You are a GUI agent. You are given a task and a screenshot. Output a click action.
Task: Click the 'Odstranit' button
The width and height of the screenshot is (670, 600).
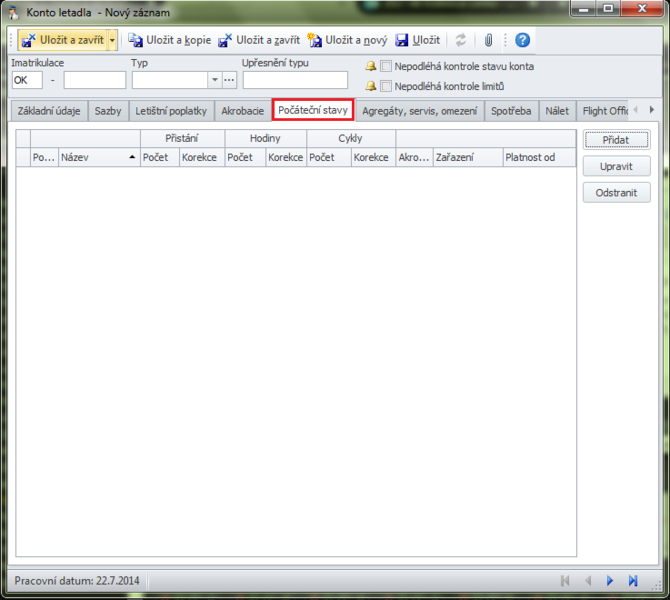coord(616,193)
